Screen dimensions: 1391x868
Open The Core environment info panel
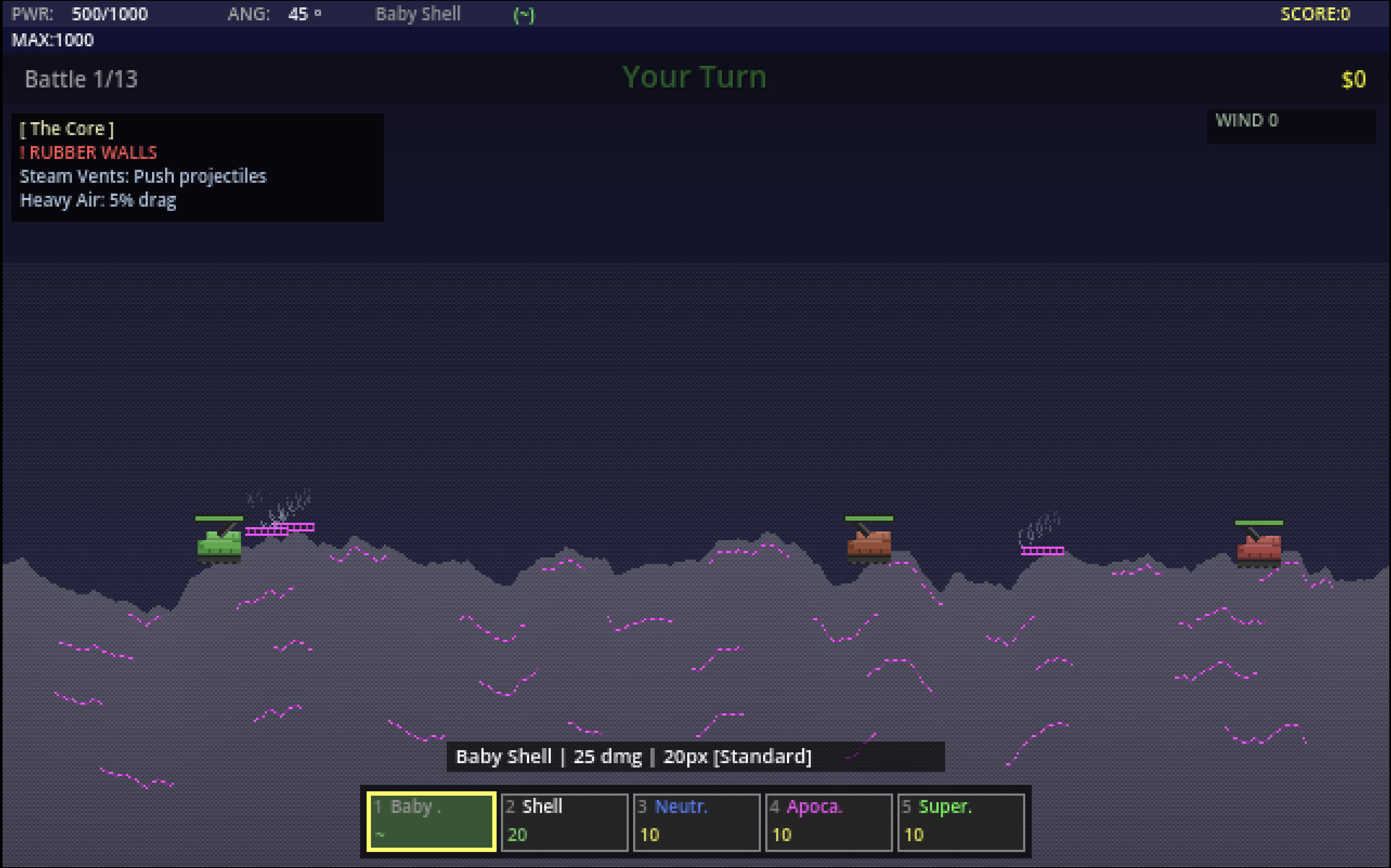(197, 166)
